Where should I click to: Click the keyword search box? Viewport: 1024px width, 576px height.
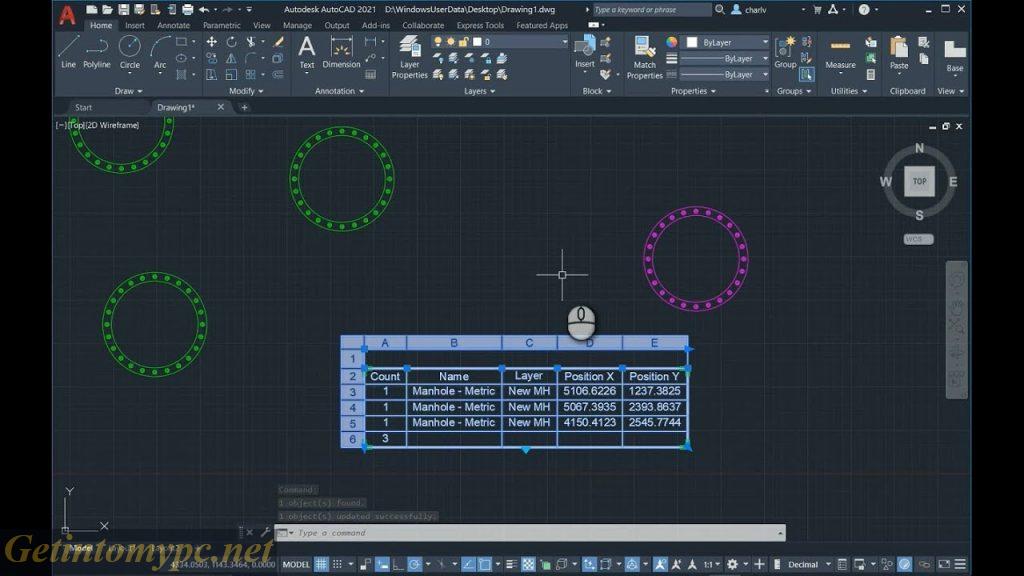pyautogui.click(x=651, y=10)
